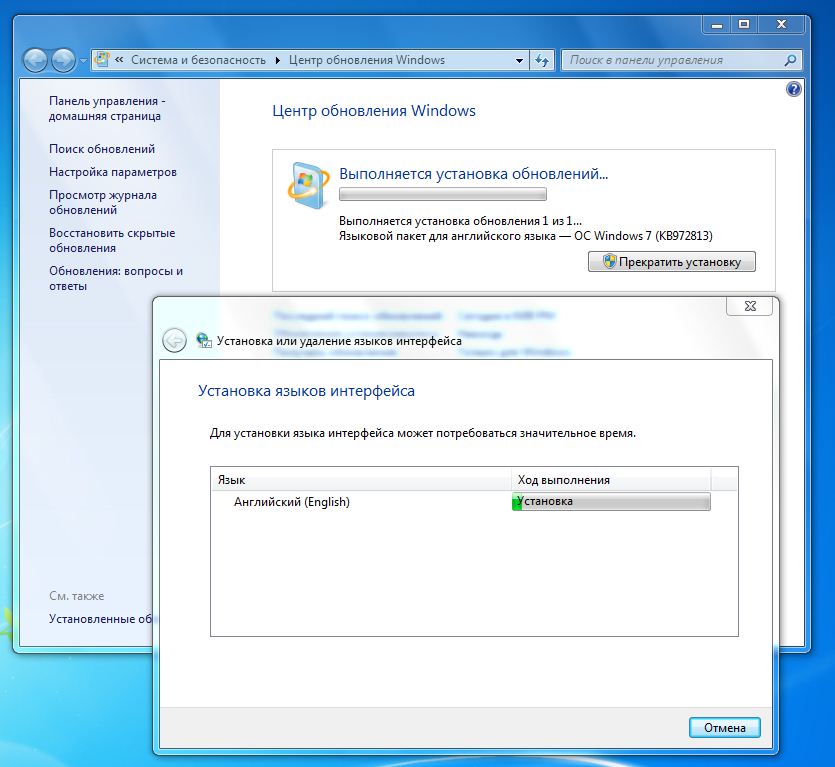
Task: Click the Forward navigation arrow in Control Panel
Action: click(x=63, y=60)
